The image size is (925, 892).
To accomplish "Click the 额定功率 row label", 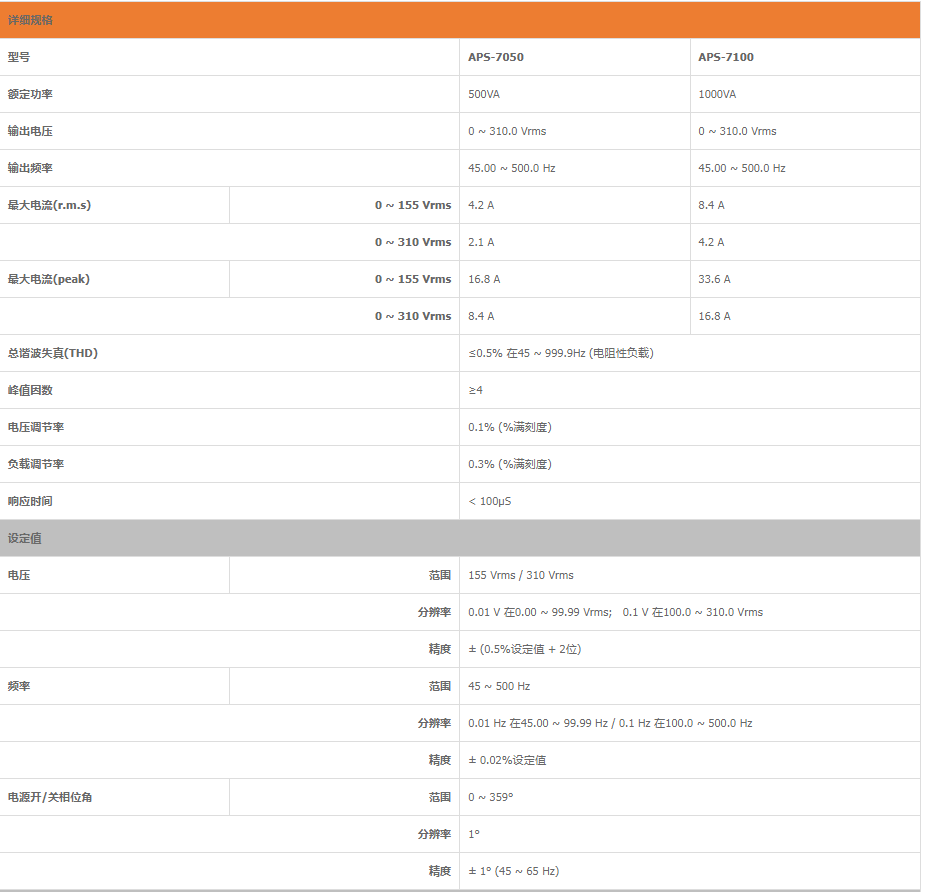I will (30, 94).
